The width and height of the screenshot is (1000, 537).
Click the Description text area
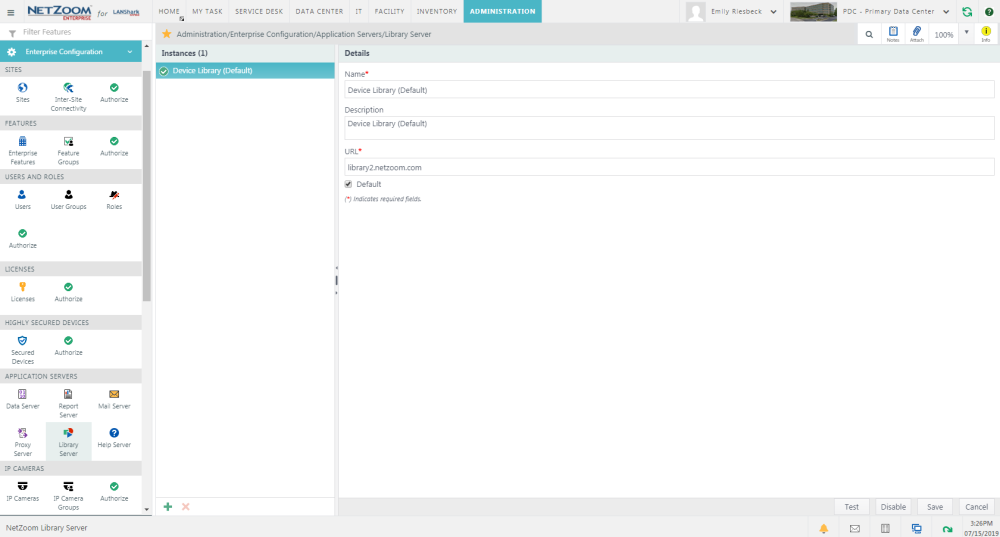pos(669,128)
